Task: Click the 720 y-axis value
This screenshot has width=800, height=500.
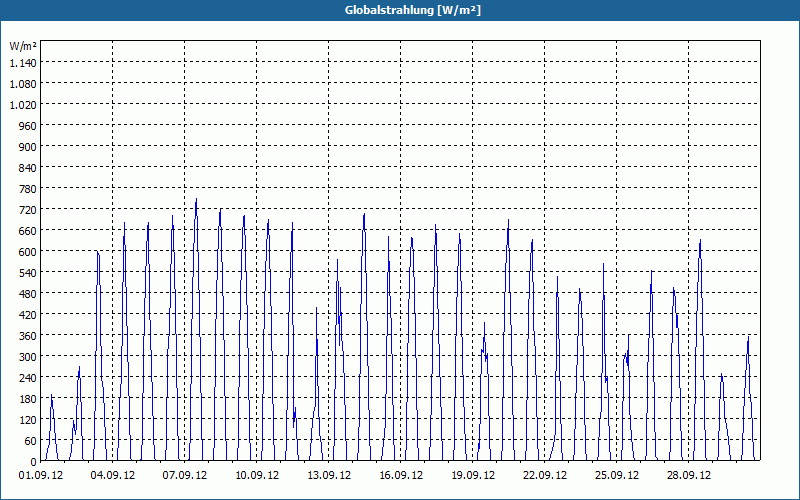Action: coord(29,210)
